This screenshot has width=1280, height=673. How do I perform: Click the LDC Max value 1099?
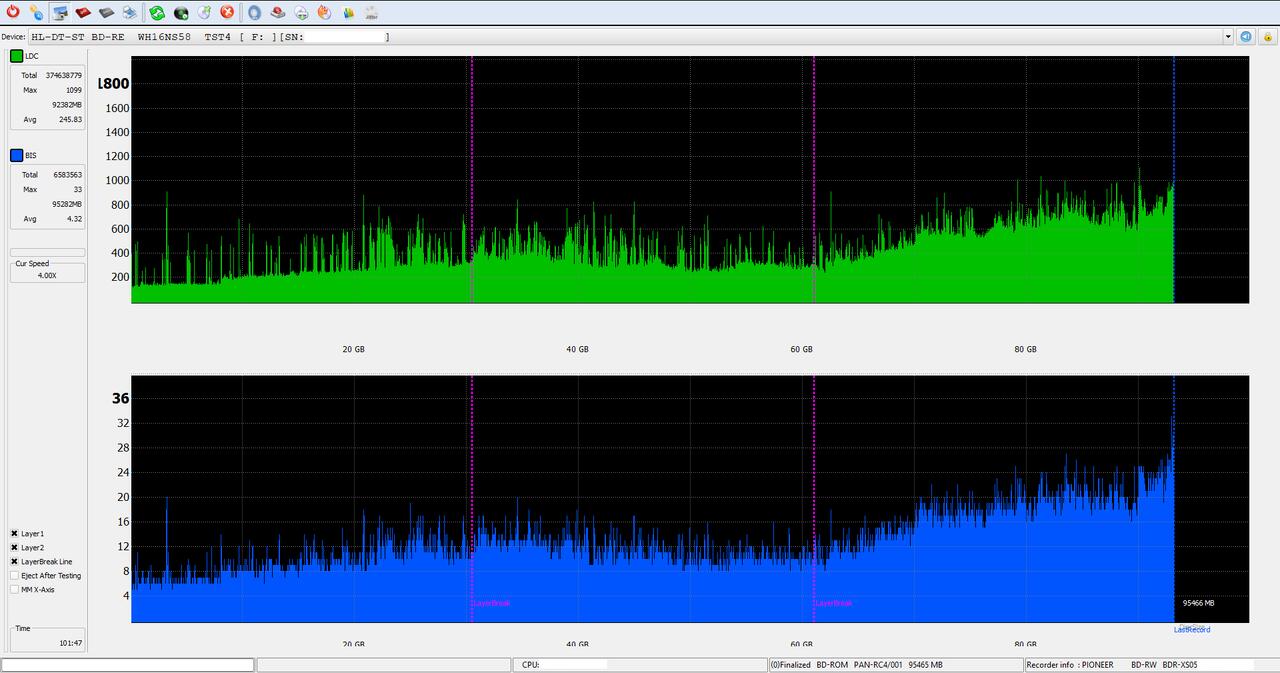pos(74,90)
